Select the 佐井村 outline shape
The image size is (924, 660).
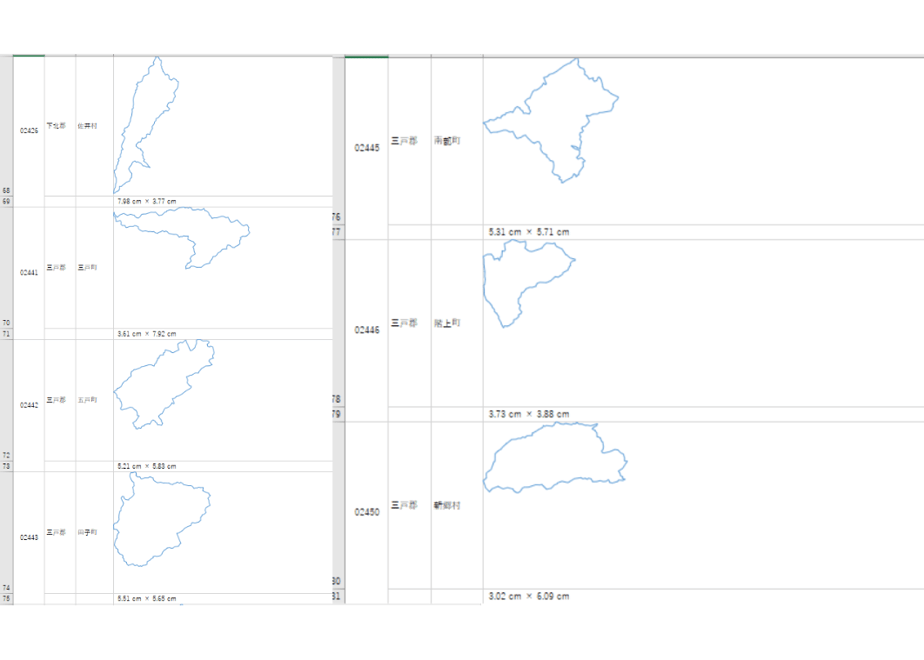point(146,126)
